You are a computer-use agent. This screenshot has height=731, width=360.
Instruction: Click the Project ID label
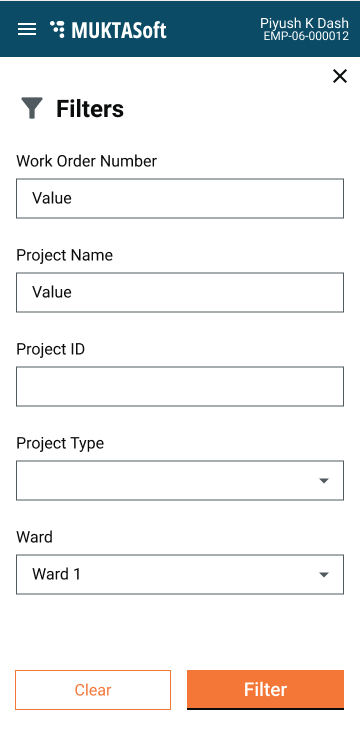point(51,349)
